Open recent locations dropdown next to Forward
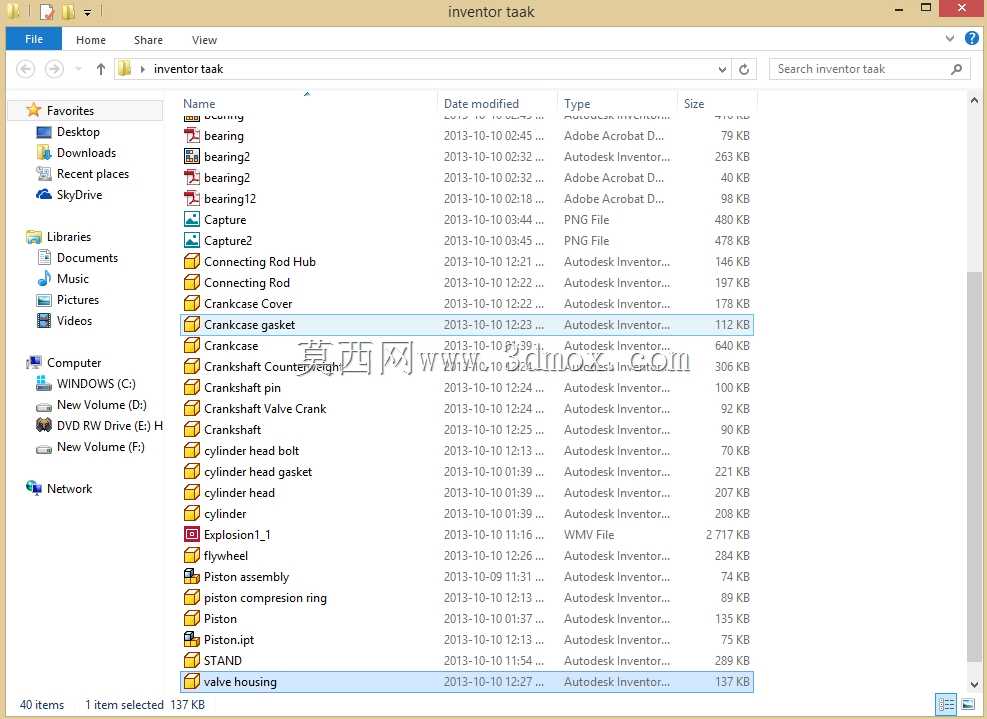This screenshot has width=987, height=719. [78, 69]
